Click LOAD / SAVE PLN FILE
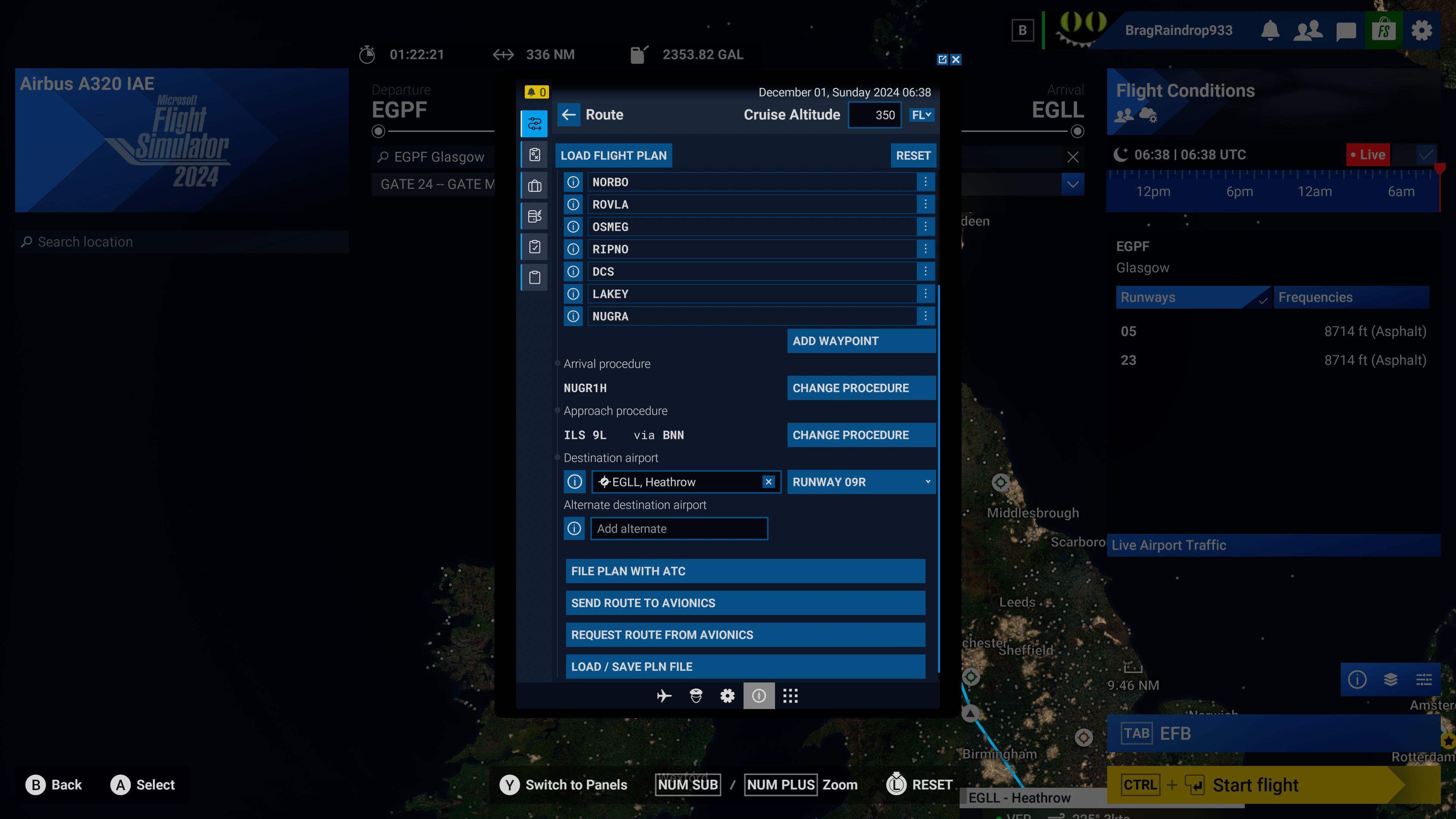 (745, 667)
